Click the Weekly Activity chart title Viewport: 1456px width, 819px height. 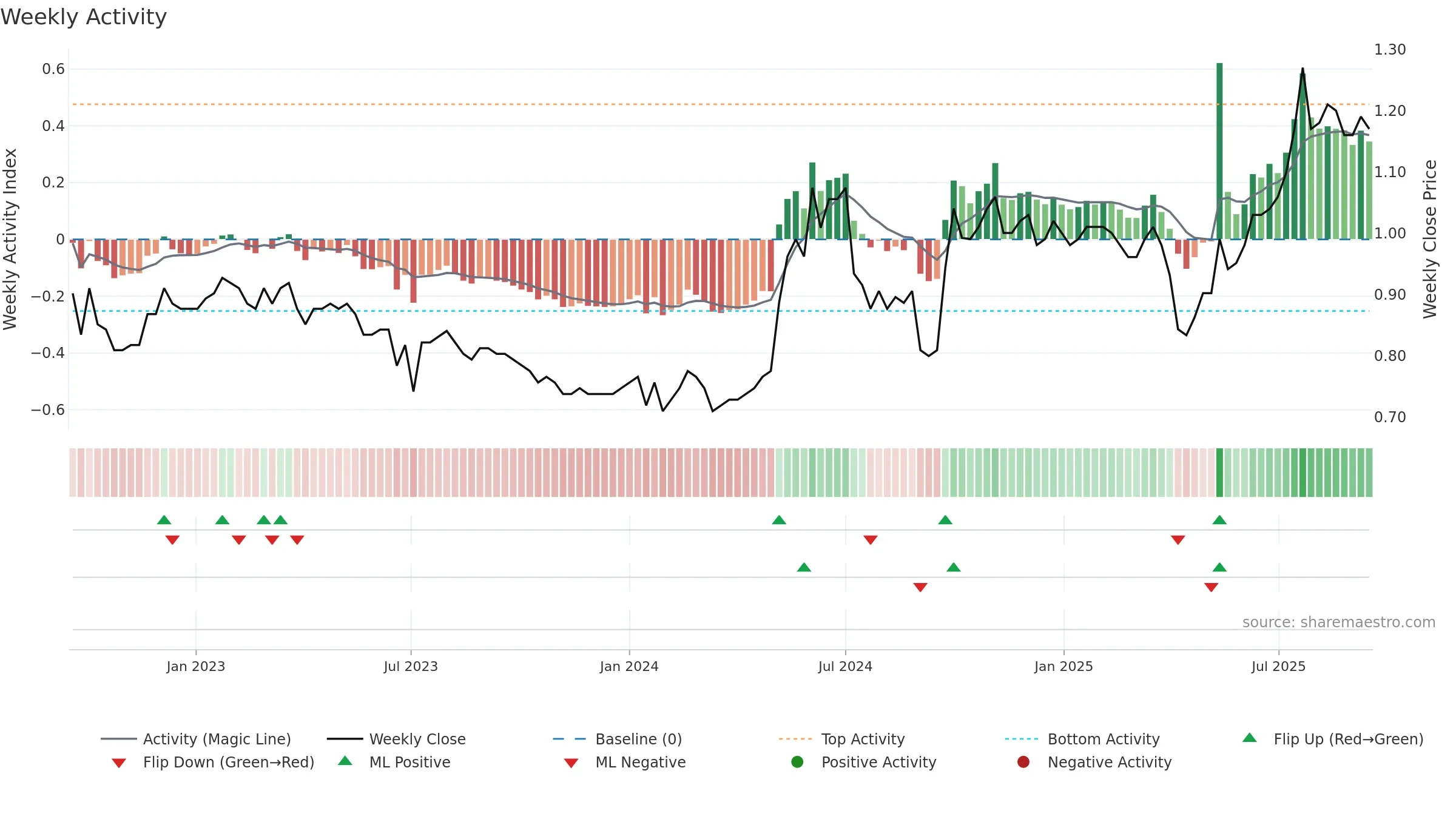click(84, 17)
